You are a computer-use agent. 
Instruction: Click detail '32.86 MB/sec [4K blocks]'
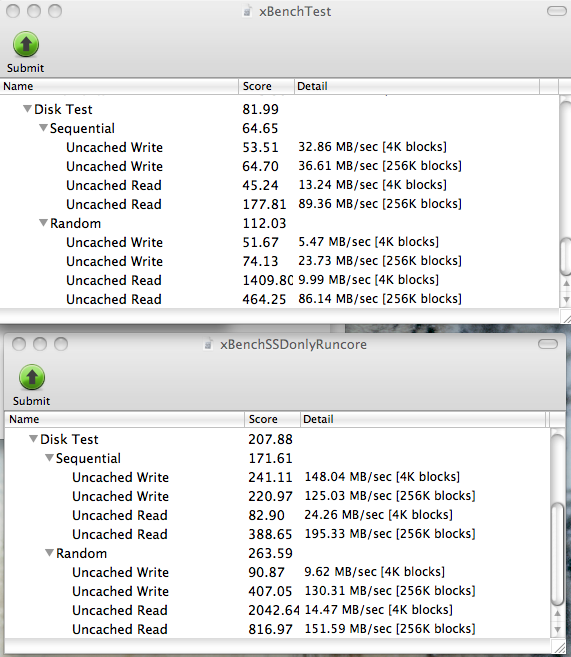click(x=372, y=147)
